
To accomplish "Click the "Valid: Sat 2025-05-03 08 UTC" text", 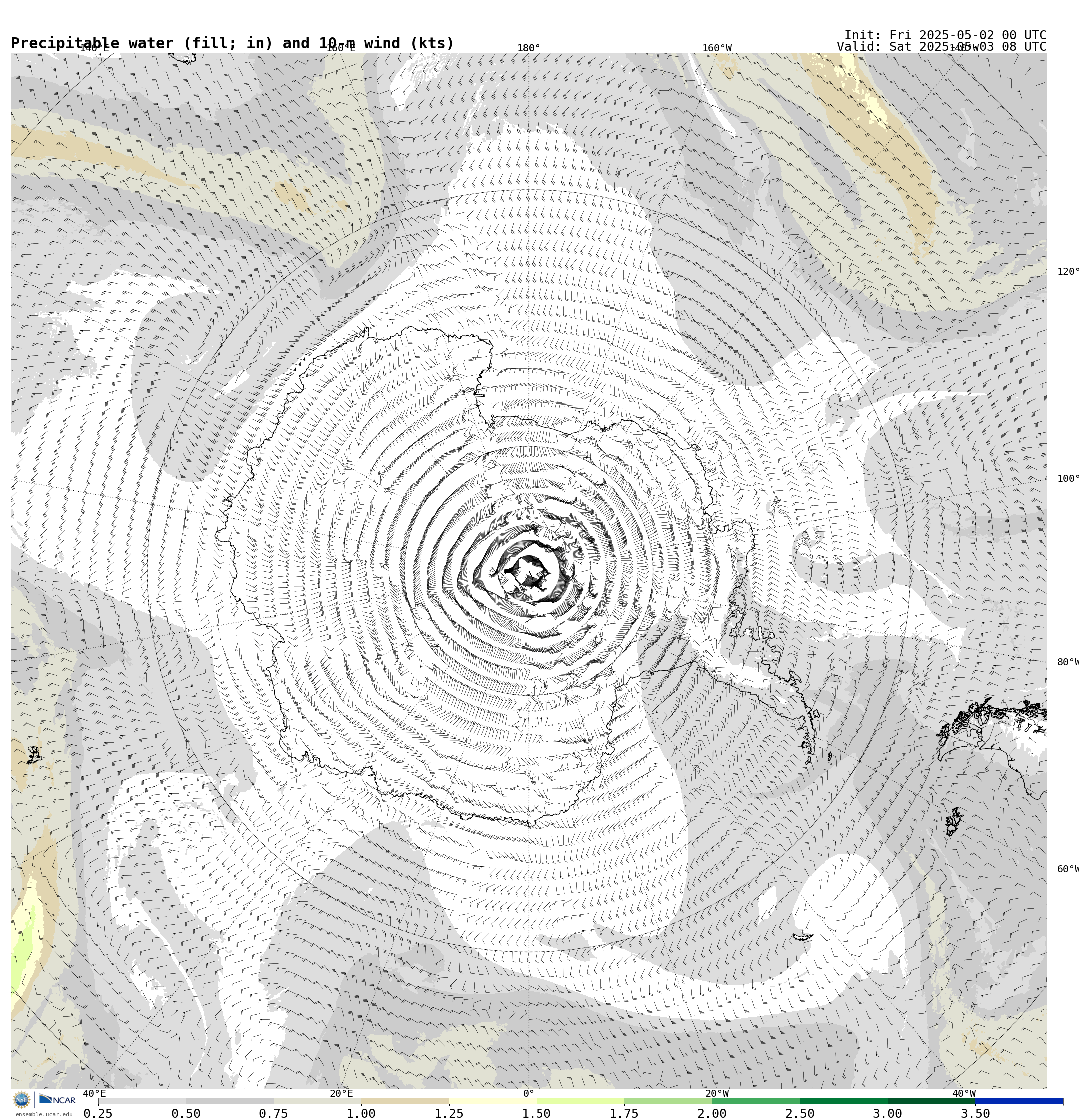I will (x=941, y=47).
